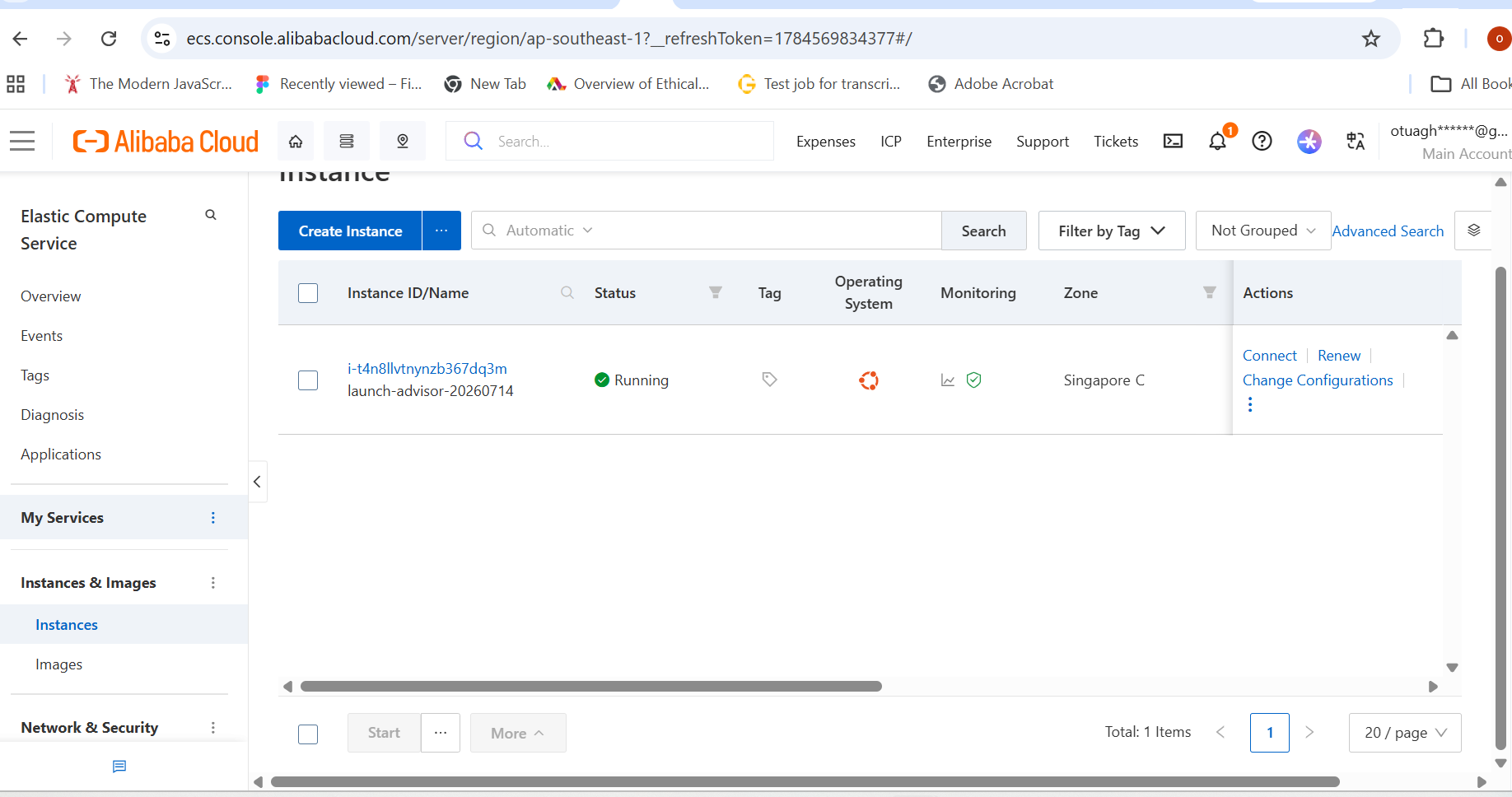1512x797 pixels.
Task: Open Diagnosis in the sidebar
Action: pyautogui.click(x=53, y=415)
